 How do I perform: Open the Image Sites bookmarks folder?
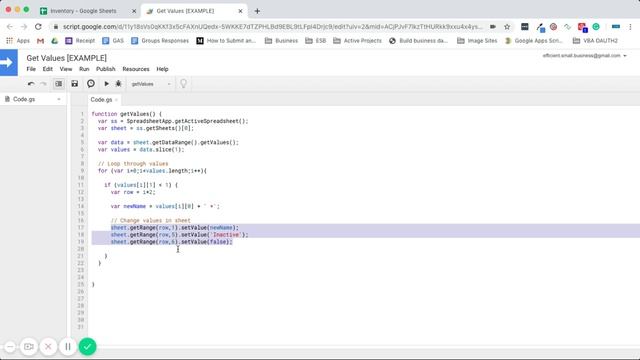[477, 40]
